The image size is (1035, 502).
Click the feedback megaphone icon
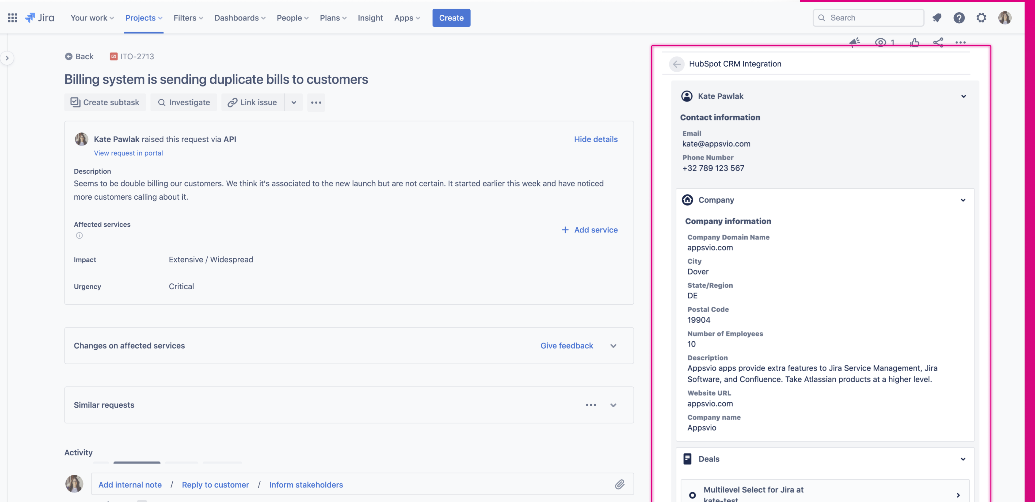click(854, 42)
